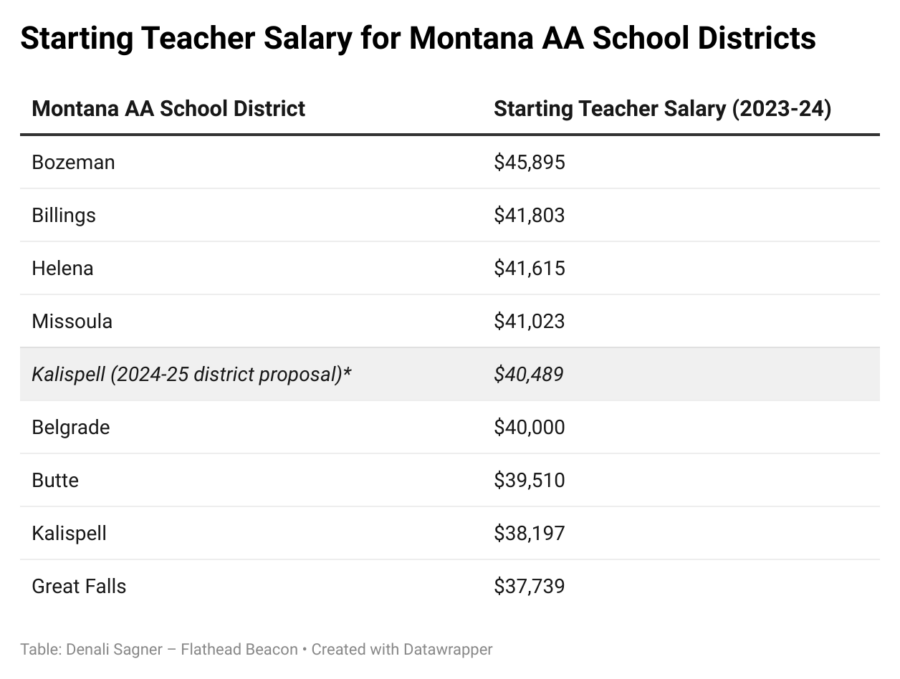Click the italic $40,489 proposal salary

coord(529,374)
